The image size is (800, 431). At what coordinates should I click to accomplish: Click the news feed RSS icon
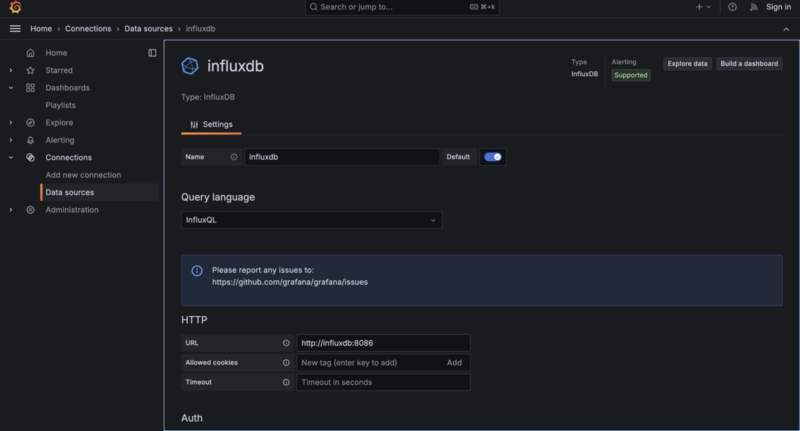coord(754,7)
